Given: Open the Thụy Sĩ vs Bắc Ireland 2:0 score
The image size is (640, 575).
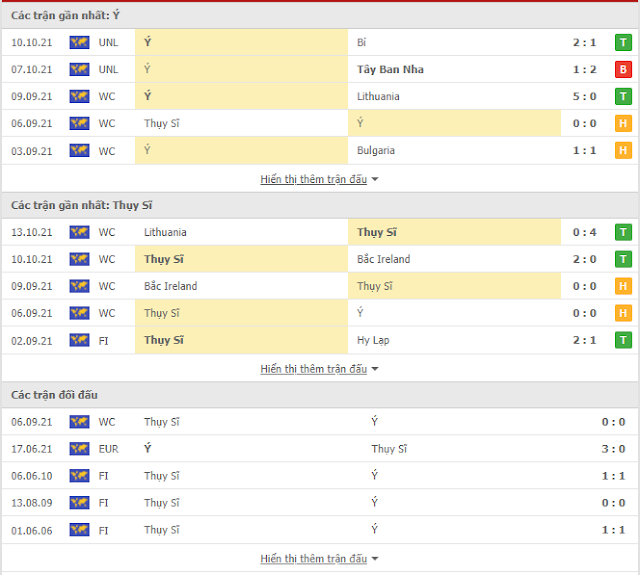Looking at the screenshot, I should [x=584, y=259].
